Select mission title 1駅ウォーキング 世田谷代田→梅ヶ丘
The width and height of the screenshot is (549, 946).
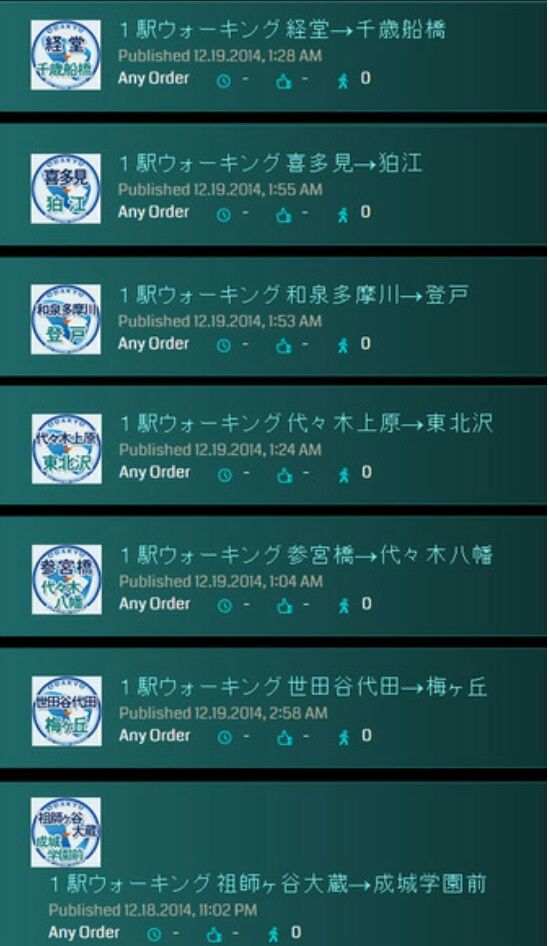point(303,687)
